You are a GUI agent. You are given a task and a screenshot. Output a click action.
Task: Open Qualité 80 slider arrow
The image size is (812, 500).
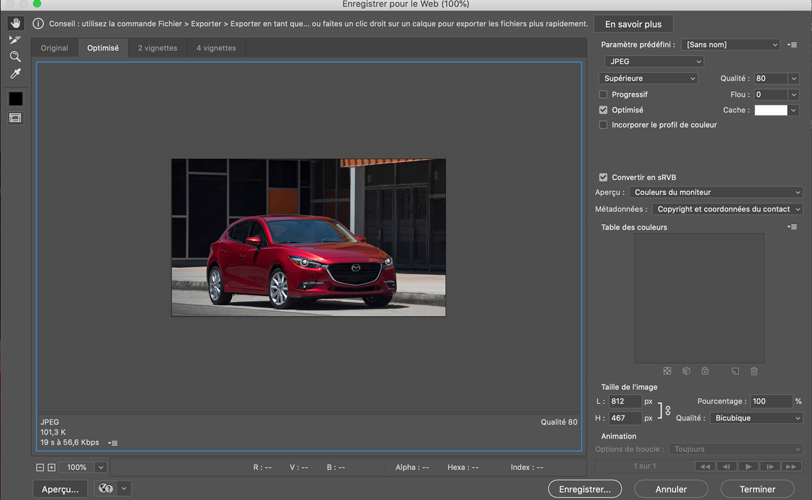[793, 78]
